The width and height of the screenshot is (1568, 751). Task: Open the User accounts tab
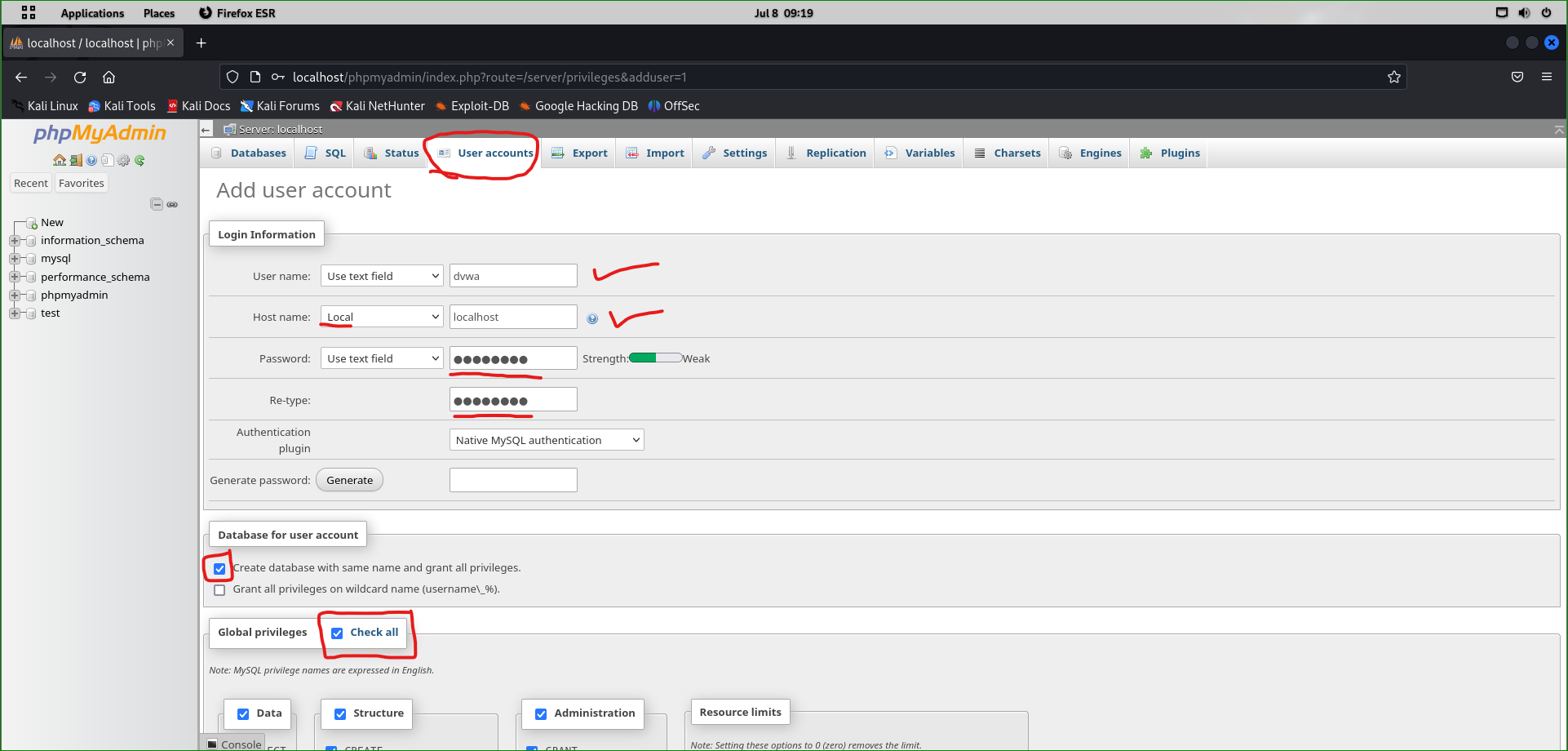[x=485, y=153]
